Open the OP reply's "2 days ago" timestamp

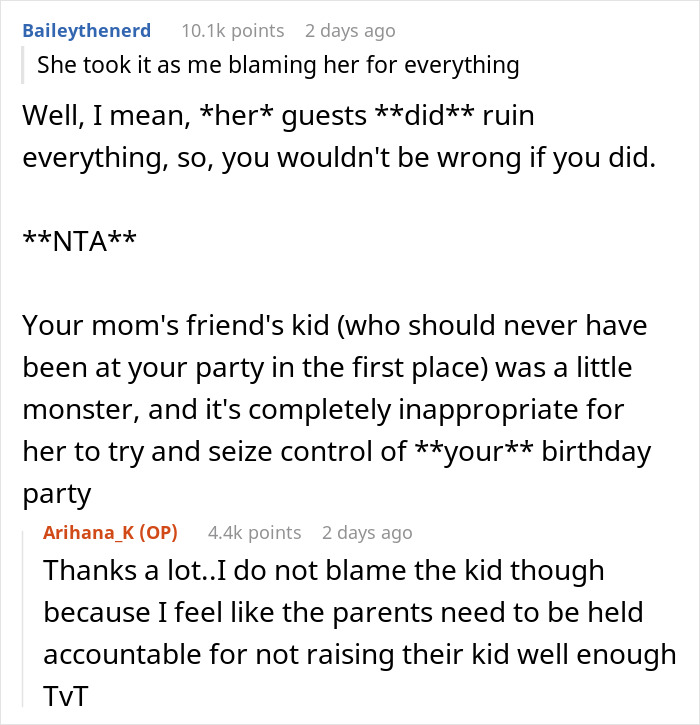(367, 532)
